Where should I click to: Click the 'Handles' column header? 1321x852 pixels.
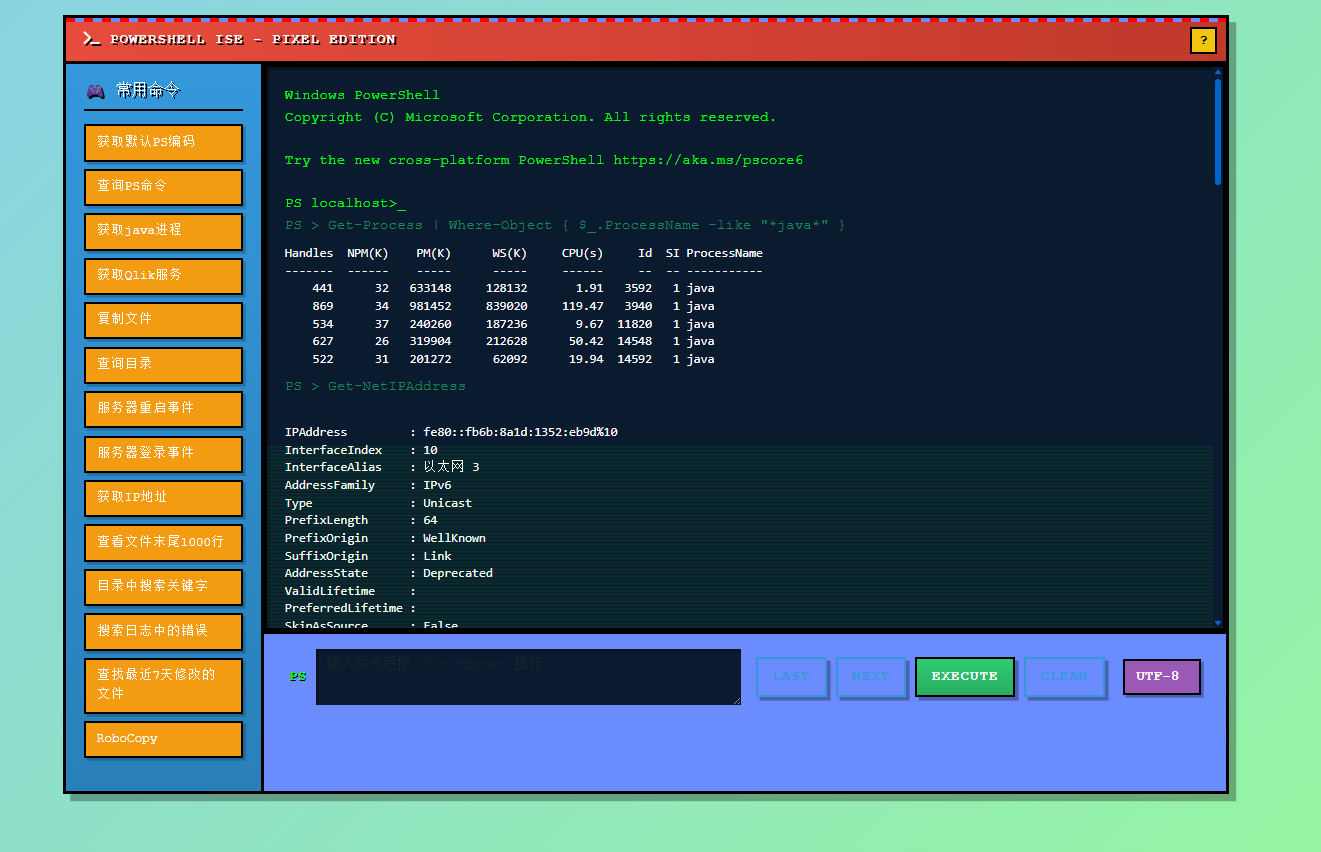[x=309, y=253]
